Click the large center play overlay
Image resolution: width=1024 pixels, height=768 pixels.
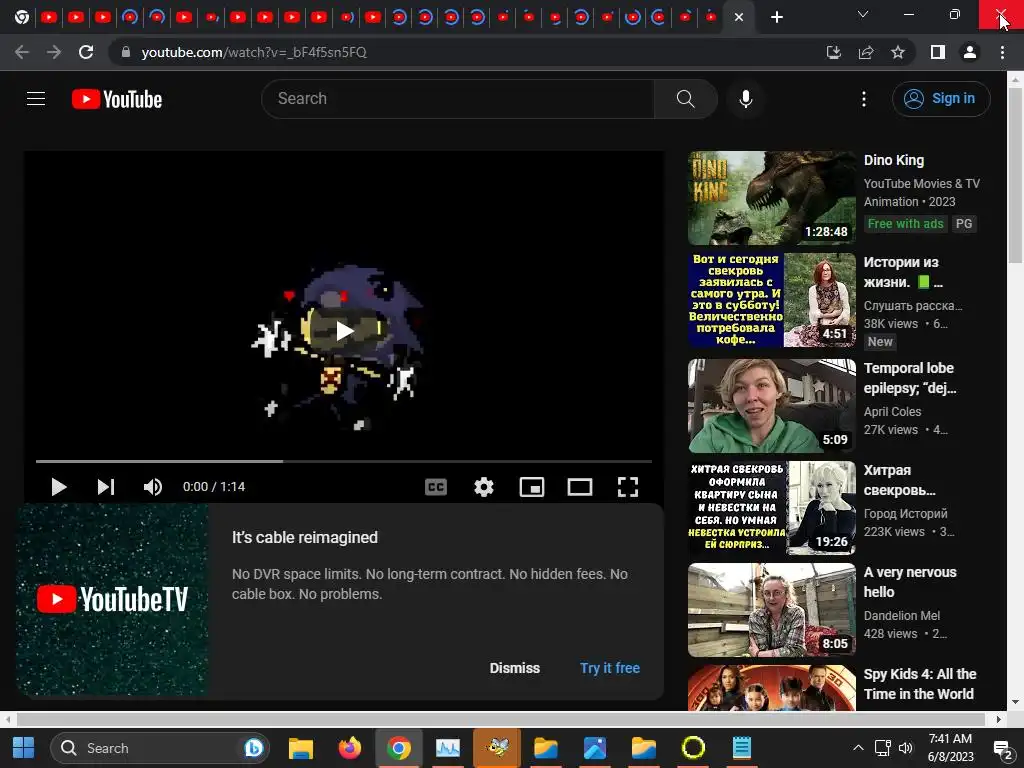tap(344, 330)
